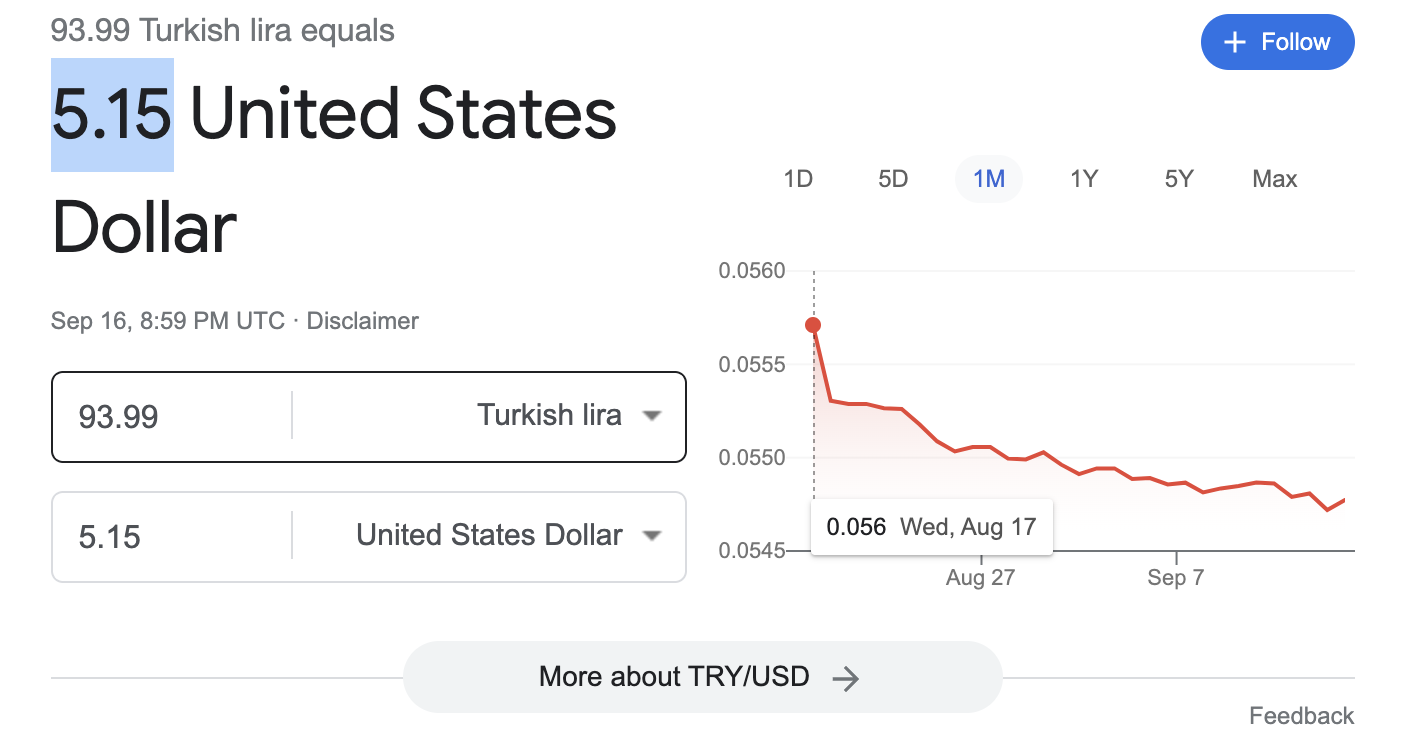
Task: Switch chart to 5D range
Action: (x=892, y=179)
